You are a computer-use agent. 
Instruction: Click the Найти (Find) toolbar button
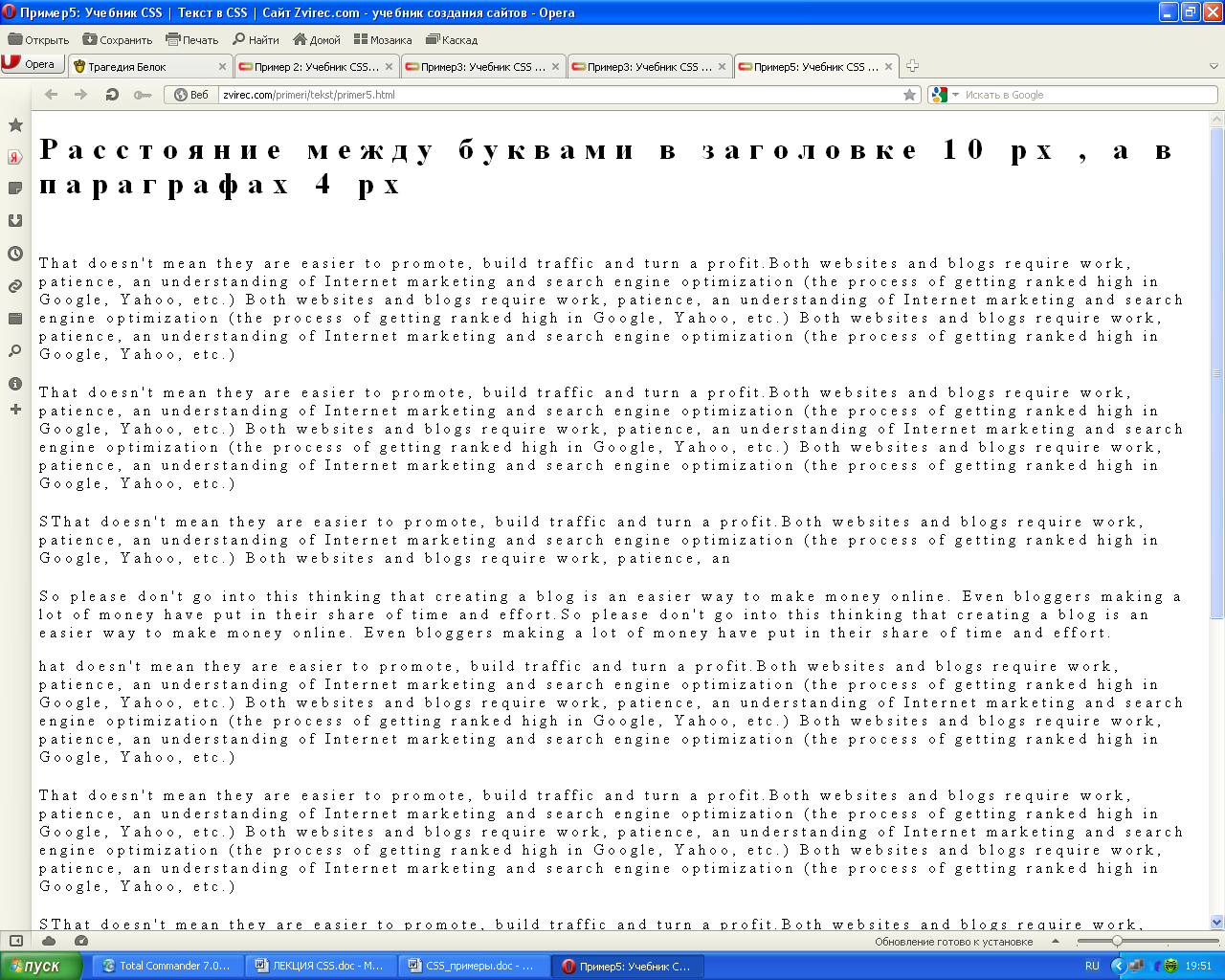256,40
